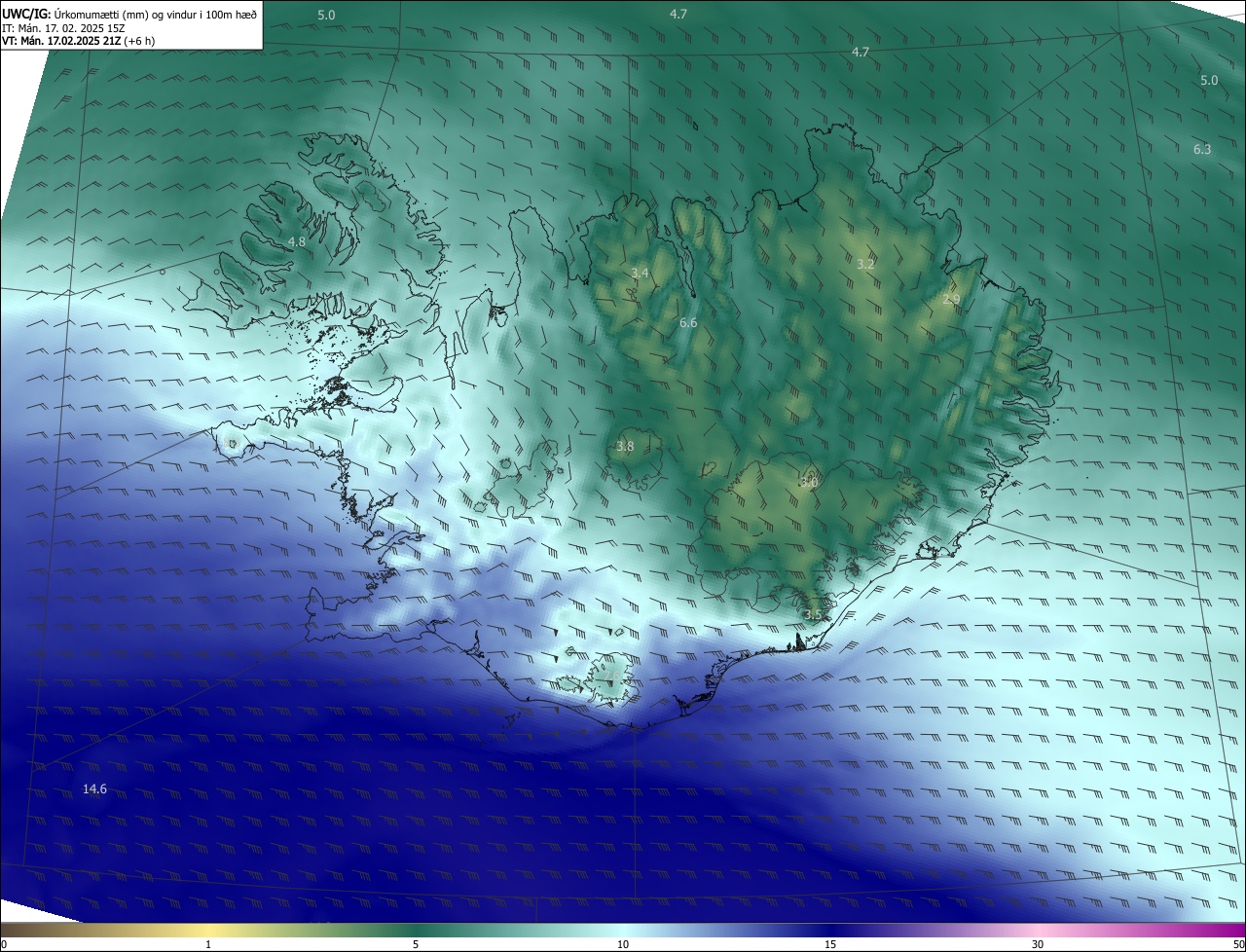
Task: Click the 5.0 value just above the 6.3 label
Action: pos(1209,80)
